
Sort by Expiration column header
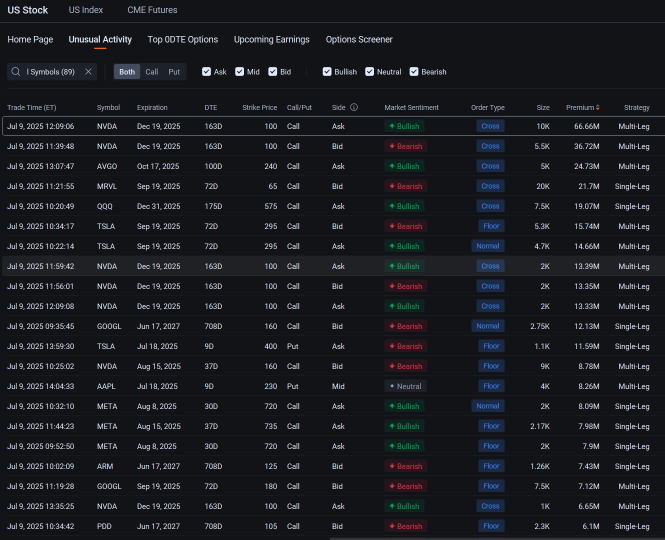click(152, 107)
